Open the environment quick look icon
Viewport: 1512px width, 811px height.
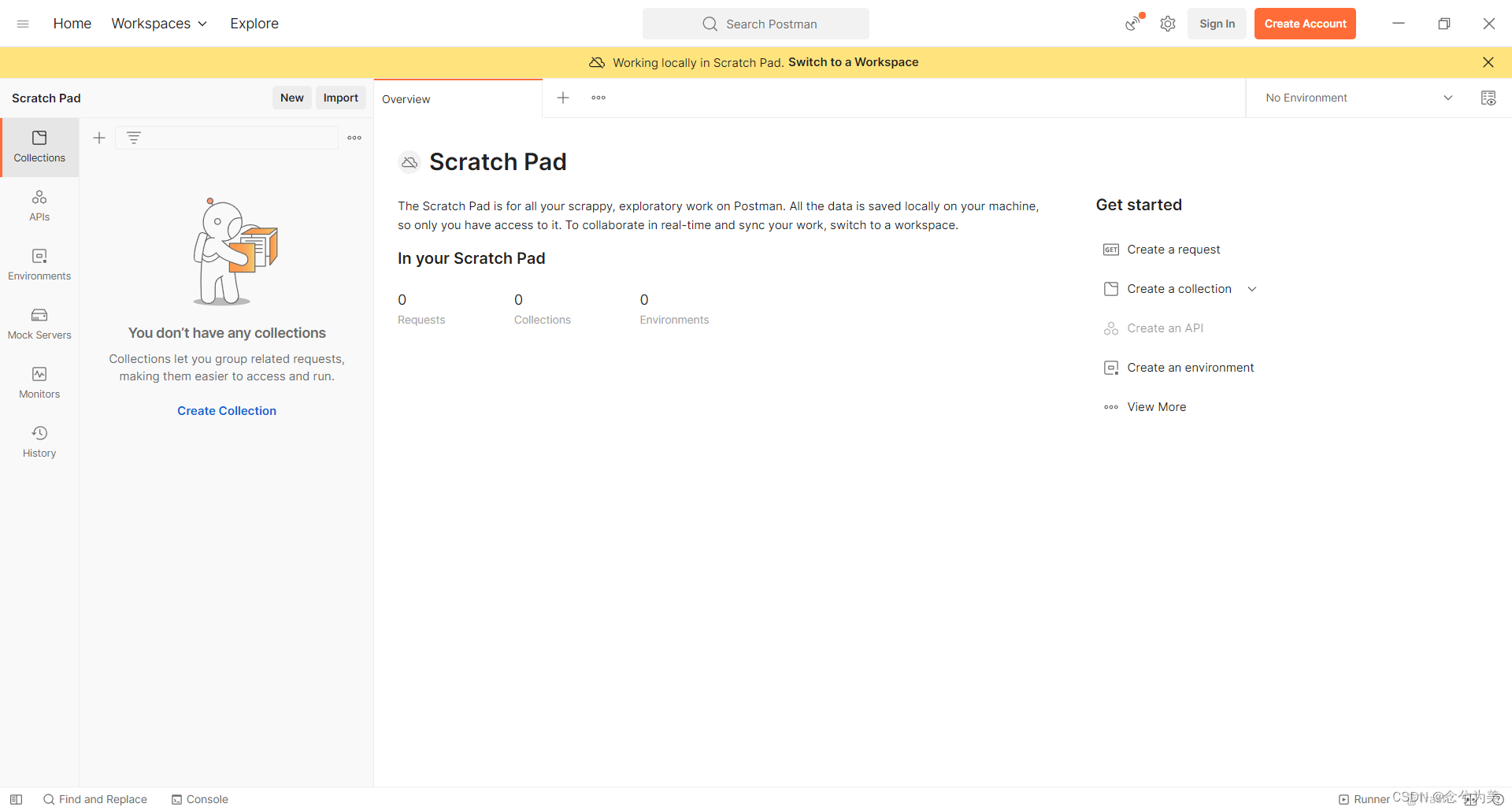pos(1488,98)
